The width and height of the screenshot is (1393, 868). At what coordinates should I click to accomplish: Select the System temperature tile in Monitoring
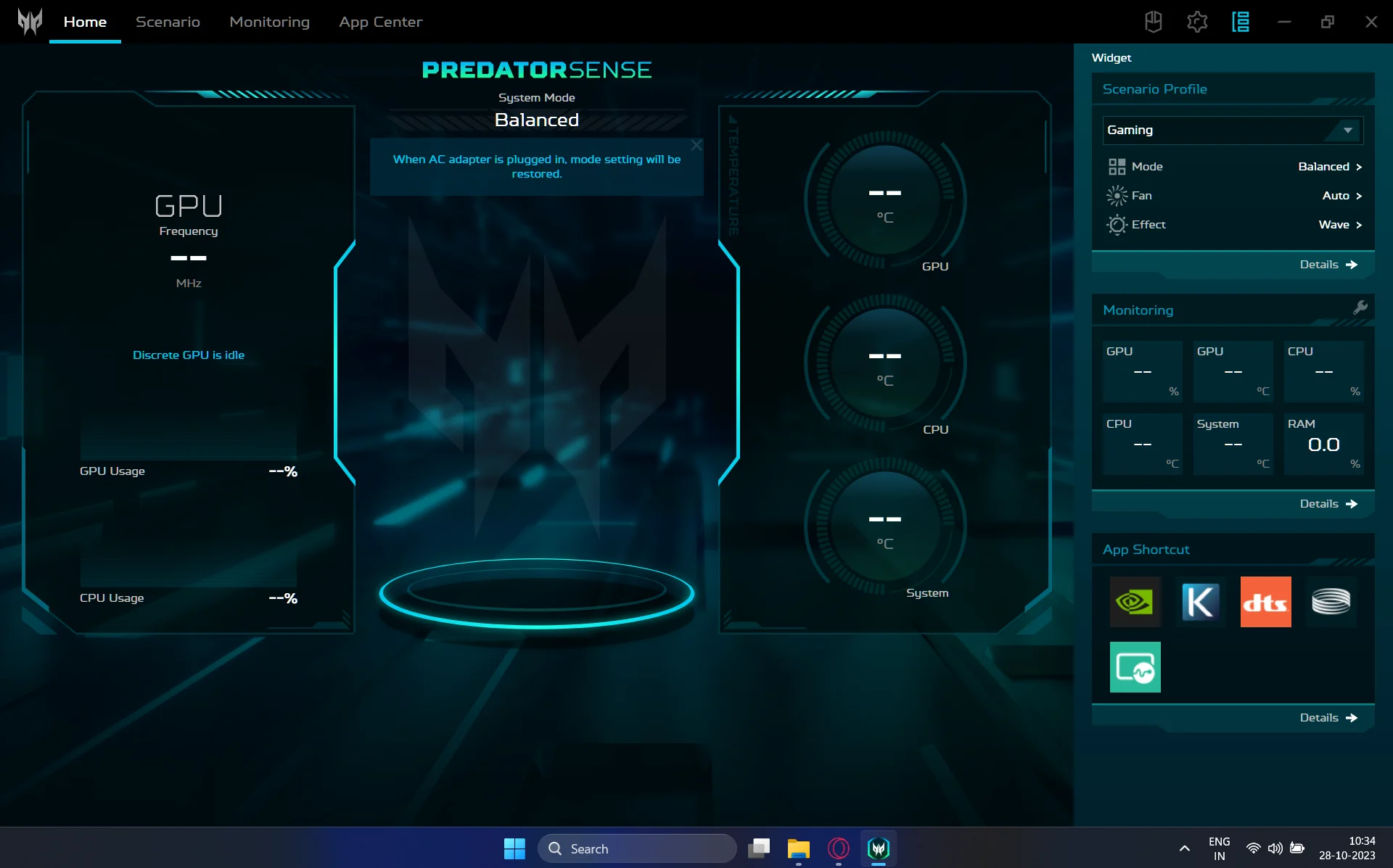1233,444
